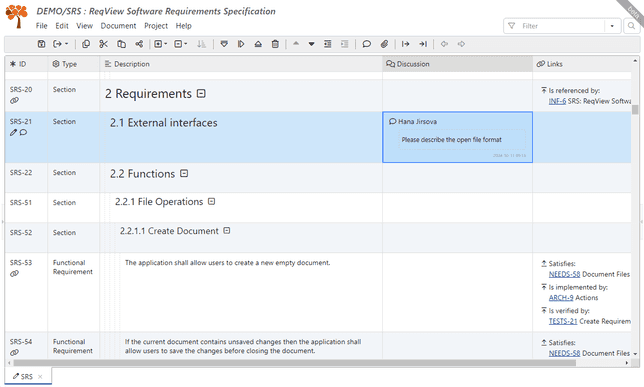Open NEEDS-58 link in SRS-54 row
Screen dimensions: 644x387
pos(564,353)
